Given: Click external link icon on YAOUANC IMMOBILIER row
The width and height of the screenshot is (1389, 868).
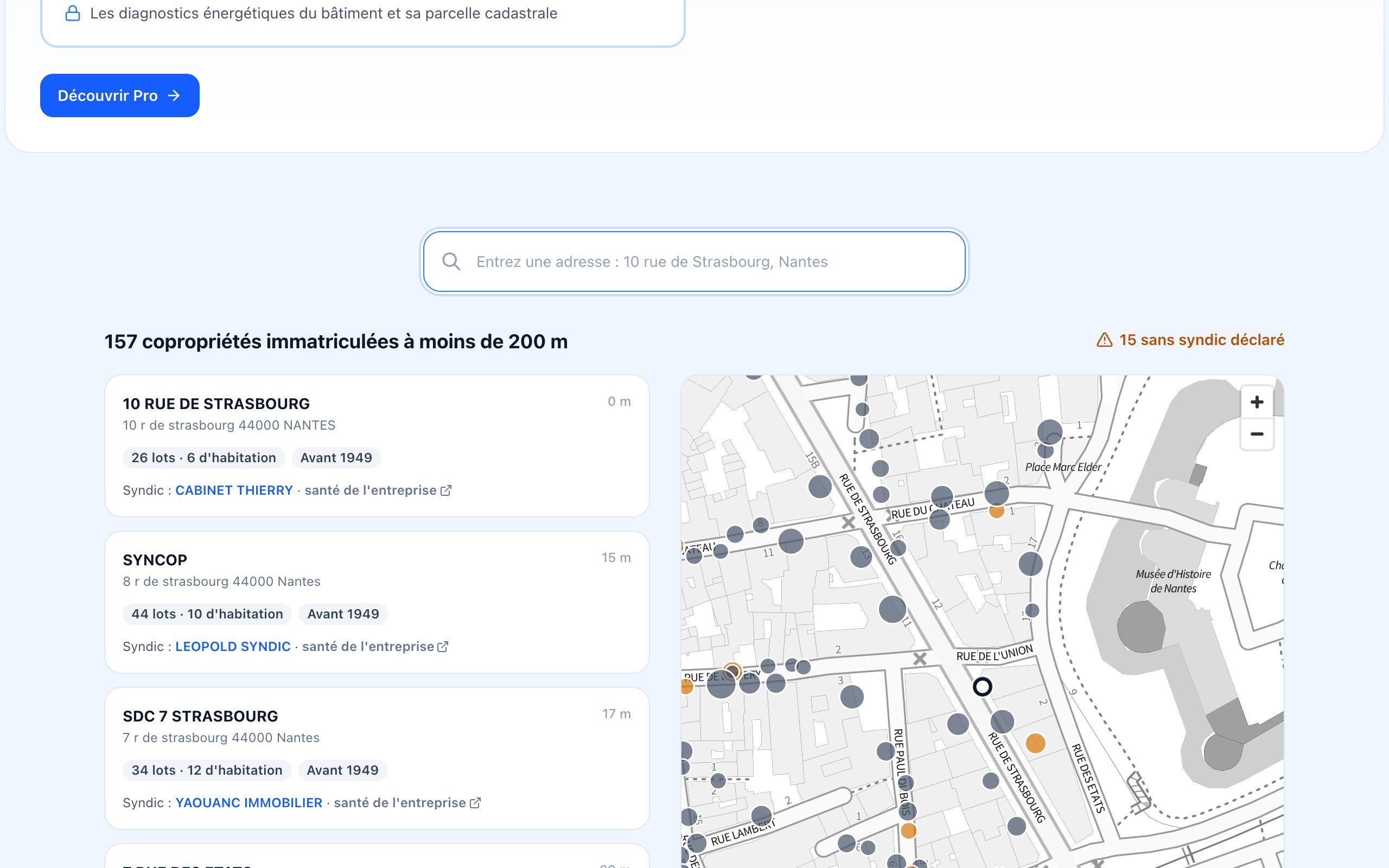Looking at the screenshot, I should pos(475,802).
